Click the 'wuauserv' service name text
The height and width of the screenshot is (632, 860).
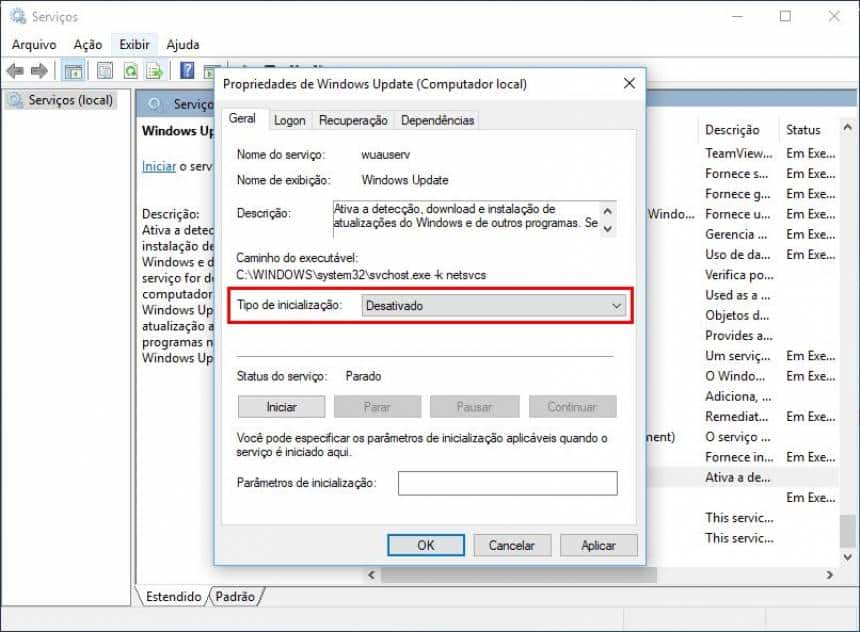click(x=386, y=155)
